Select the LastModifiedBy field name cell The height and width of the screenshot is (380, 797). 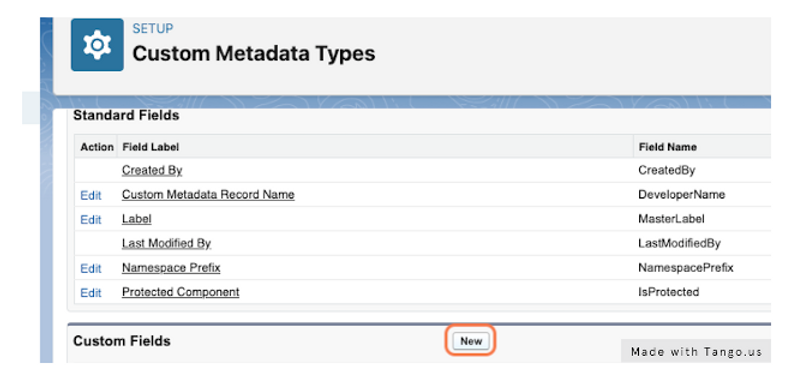(x=680, y=243)
